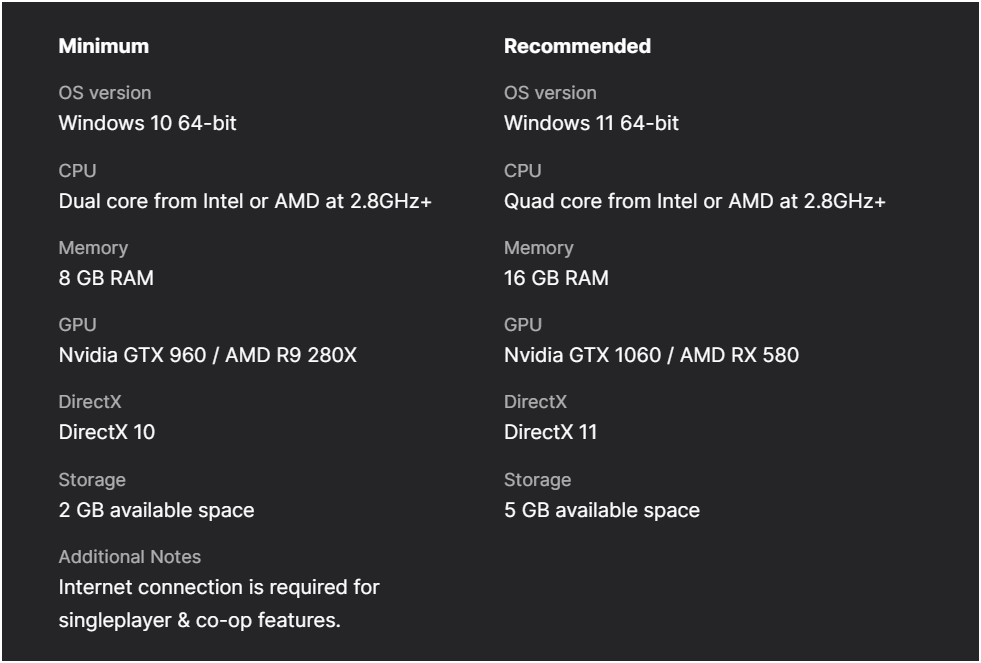The width and height of the screenshot is (981, 663).
Task: Click the Recommended requirements heading
Action: click(577, 46)
